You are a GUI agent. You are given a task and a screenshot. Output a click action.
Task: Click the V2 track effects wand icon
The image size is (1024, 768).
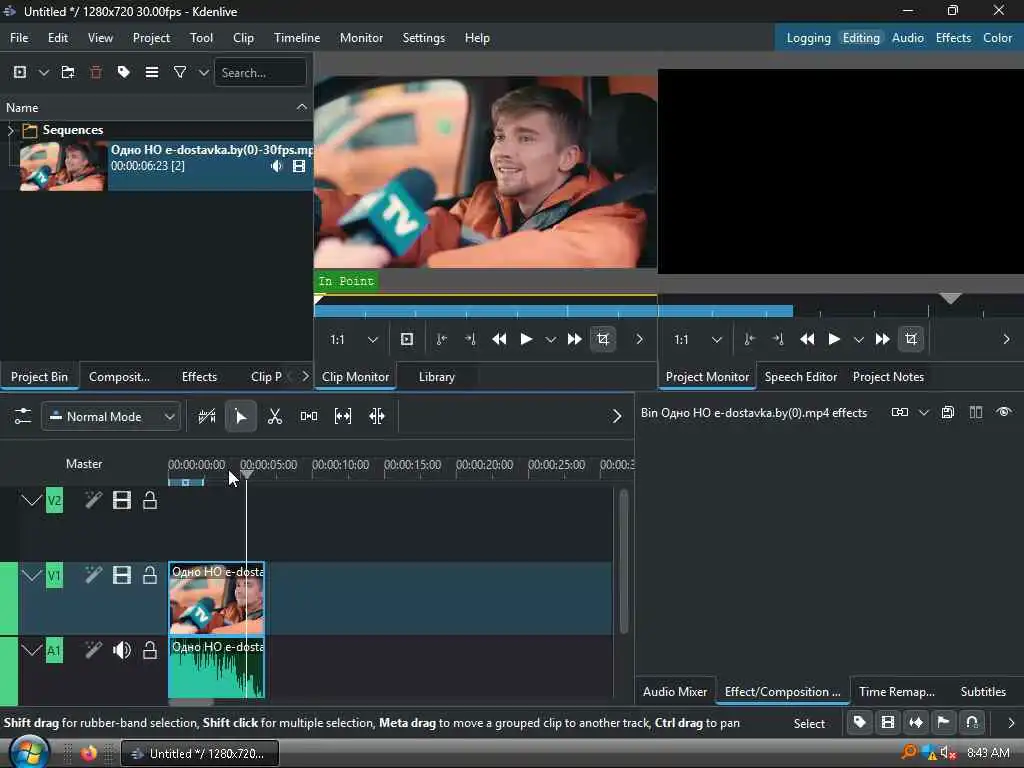coord(93,501)
